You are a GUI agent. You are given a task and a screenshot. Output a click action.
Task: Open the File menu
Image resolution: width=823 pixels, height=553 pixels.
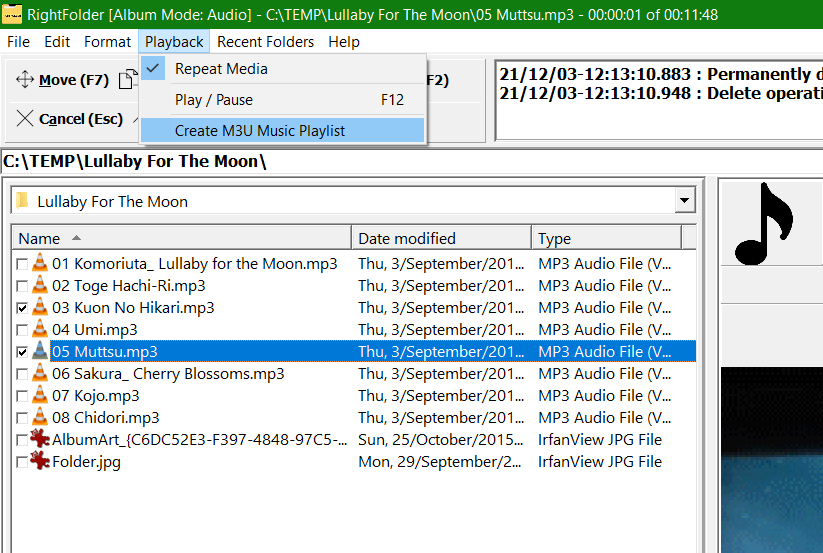[x=18, y=41]
